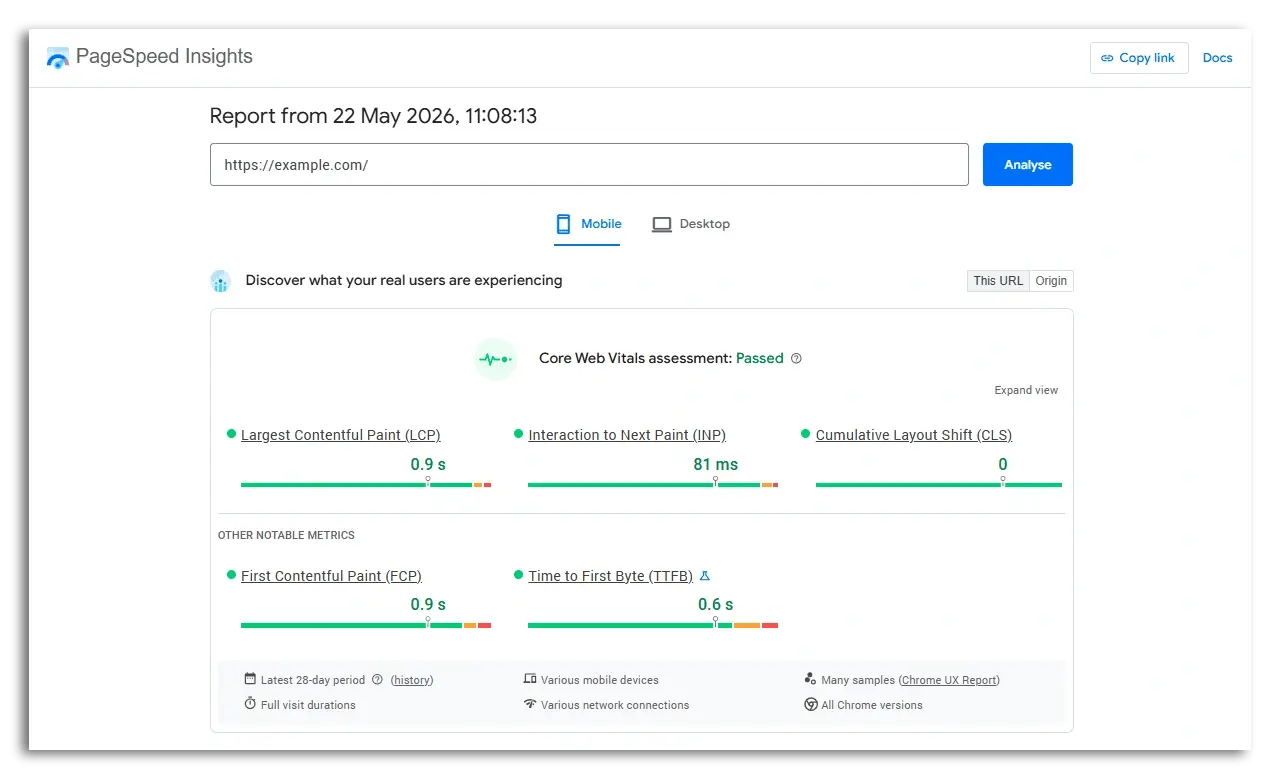Click the Chrome icon beside All Chrome versions

(811, 705)
